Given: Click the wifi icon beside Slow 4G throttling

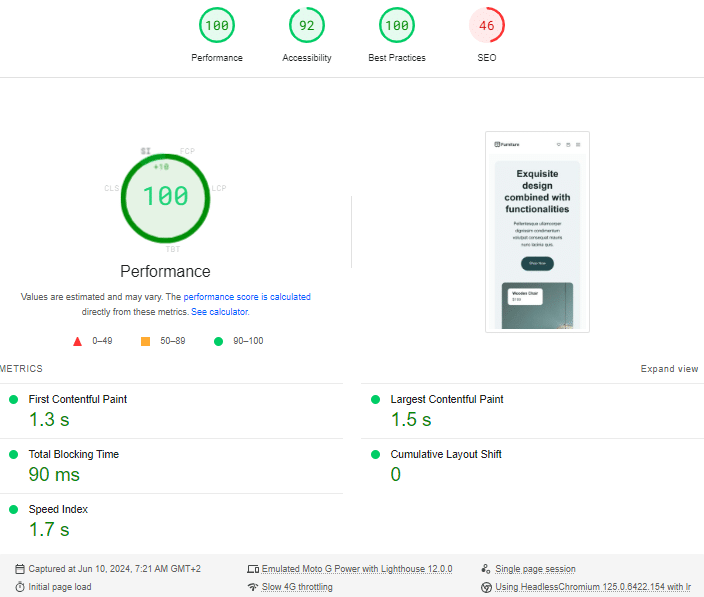Looking at the screenshot, I should pyautogui.click(x=253, y=587).
